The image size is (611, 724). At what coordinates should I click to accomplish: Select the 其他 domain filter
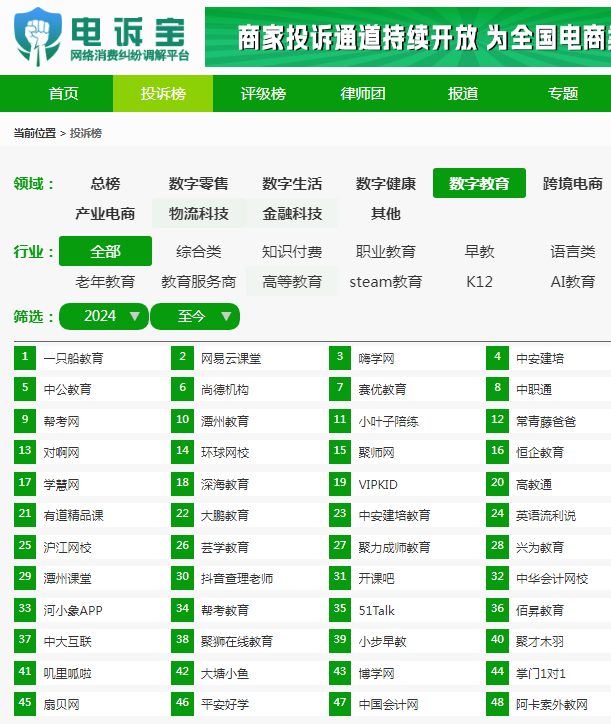386,213
